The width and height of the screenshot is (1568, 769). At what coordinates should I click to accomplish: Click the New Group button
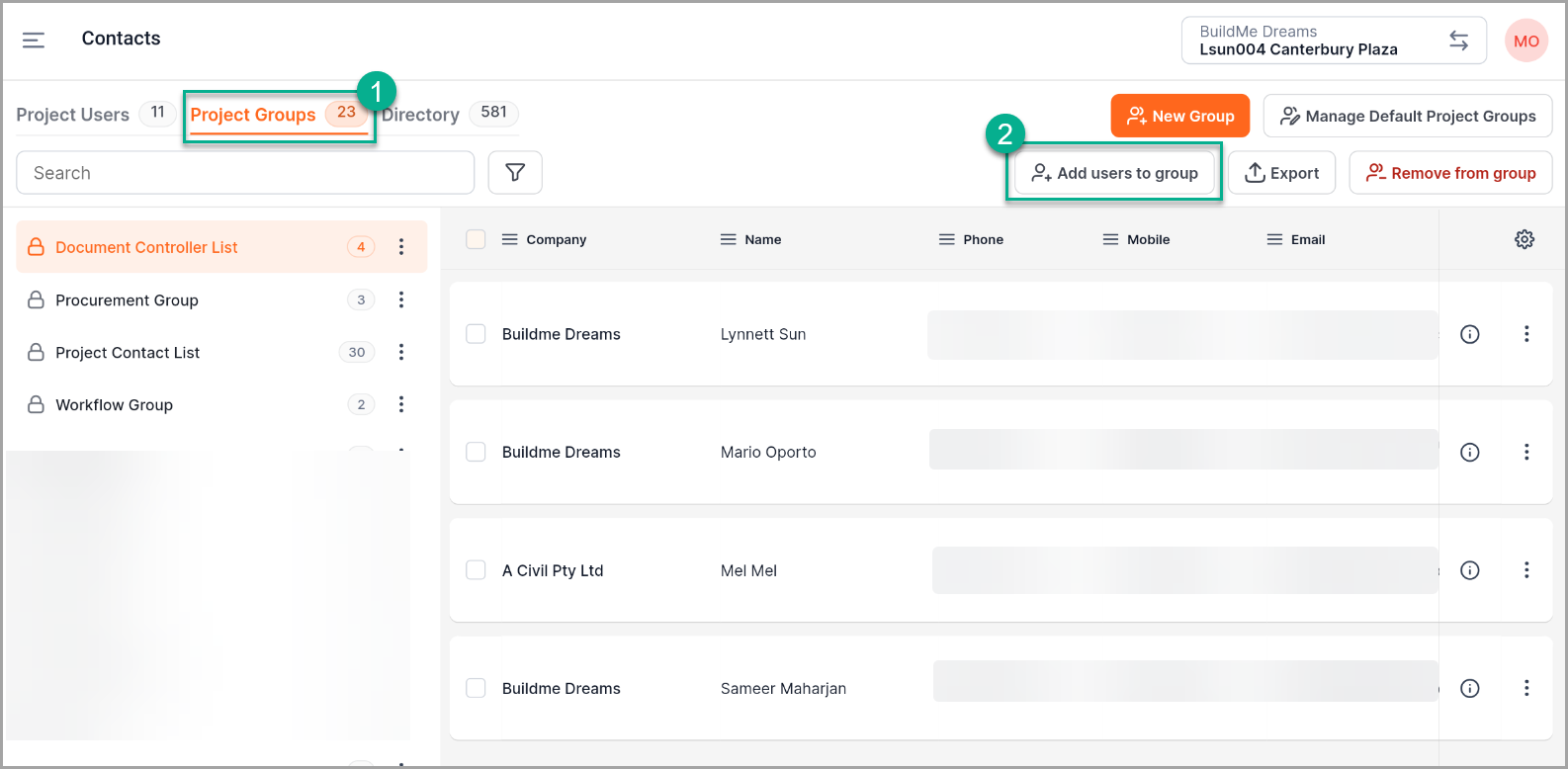tap(1179, 116)
